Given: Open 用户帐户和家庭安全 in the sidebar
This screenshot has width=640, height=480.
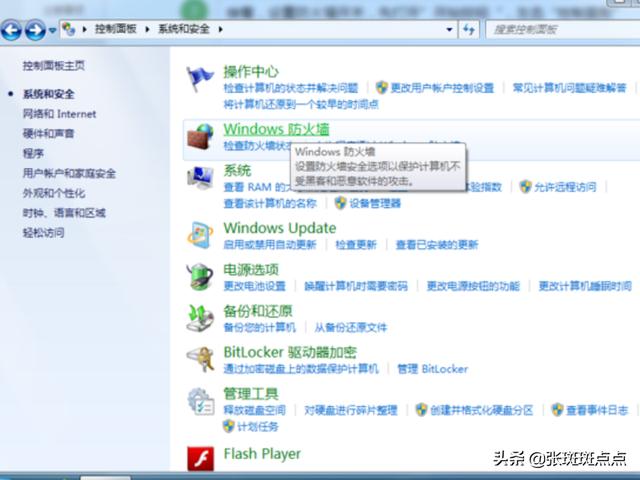Looking at the screenshot, I should coord(69,173).
